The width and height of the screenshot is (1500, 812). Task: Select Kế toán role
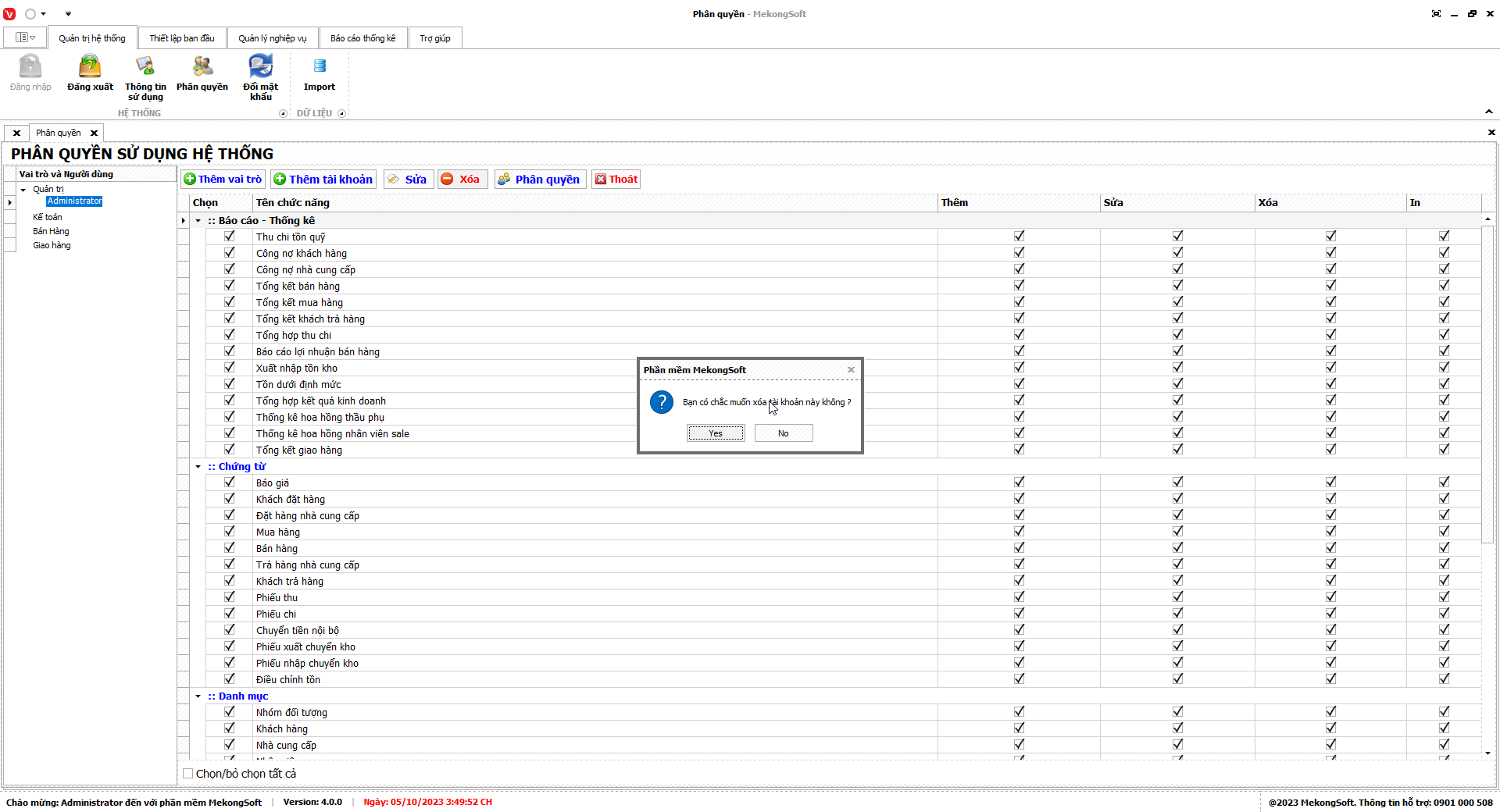click(48, 217)
